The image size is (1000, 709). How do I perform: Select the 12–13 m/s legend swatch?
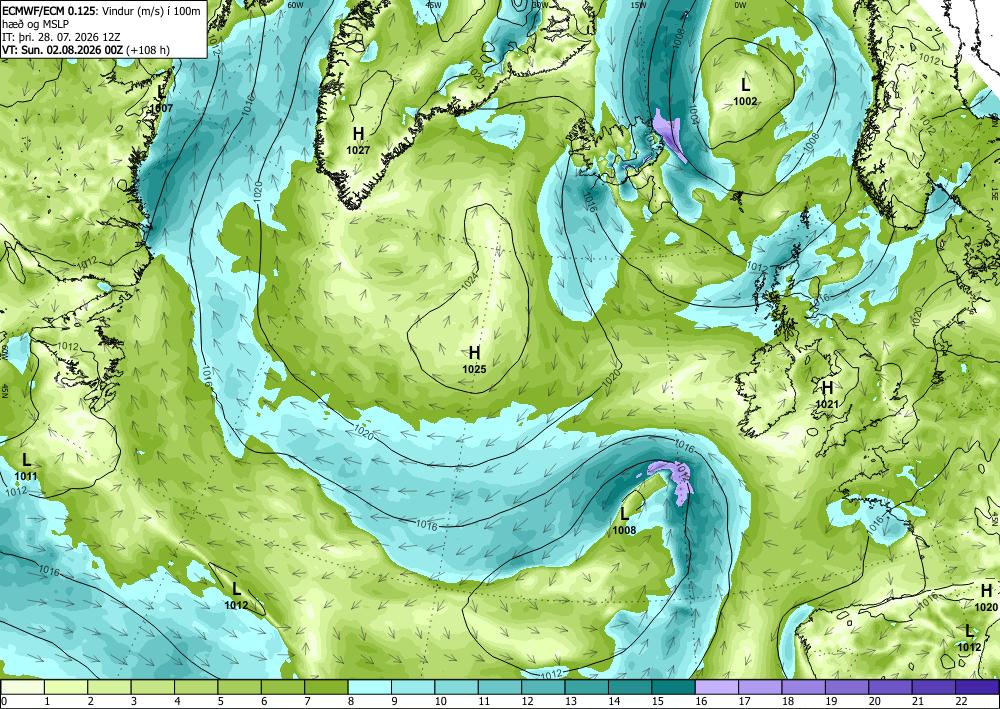click(x=543, y=687)
